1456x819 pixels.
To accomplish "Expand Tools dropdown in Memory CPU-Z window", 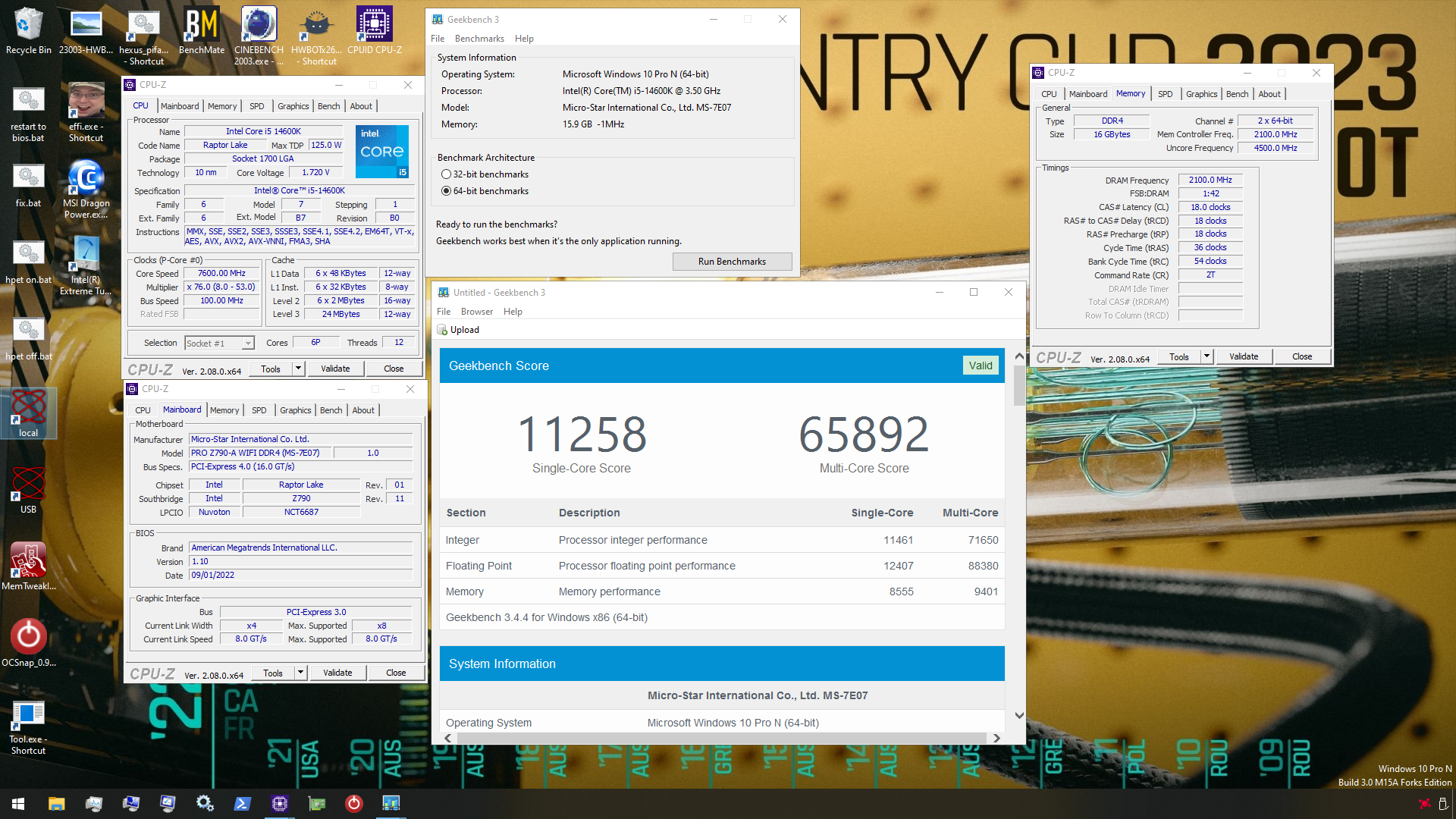I will (1207, 356).
